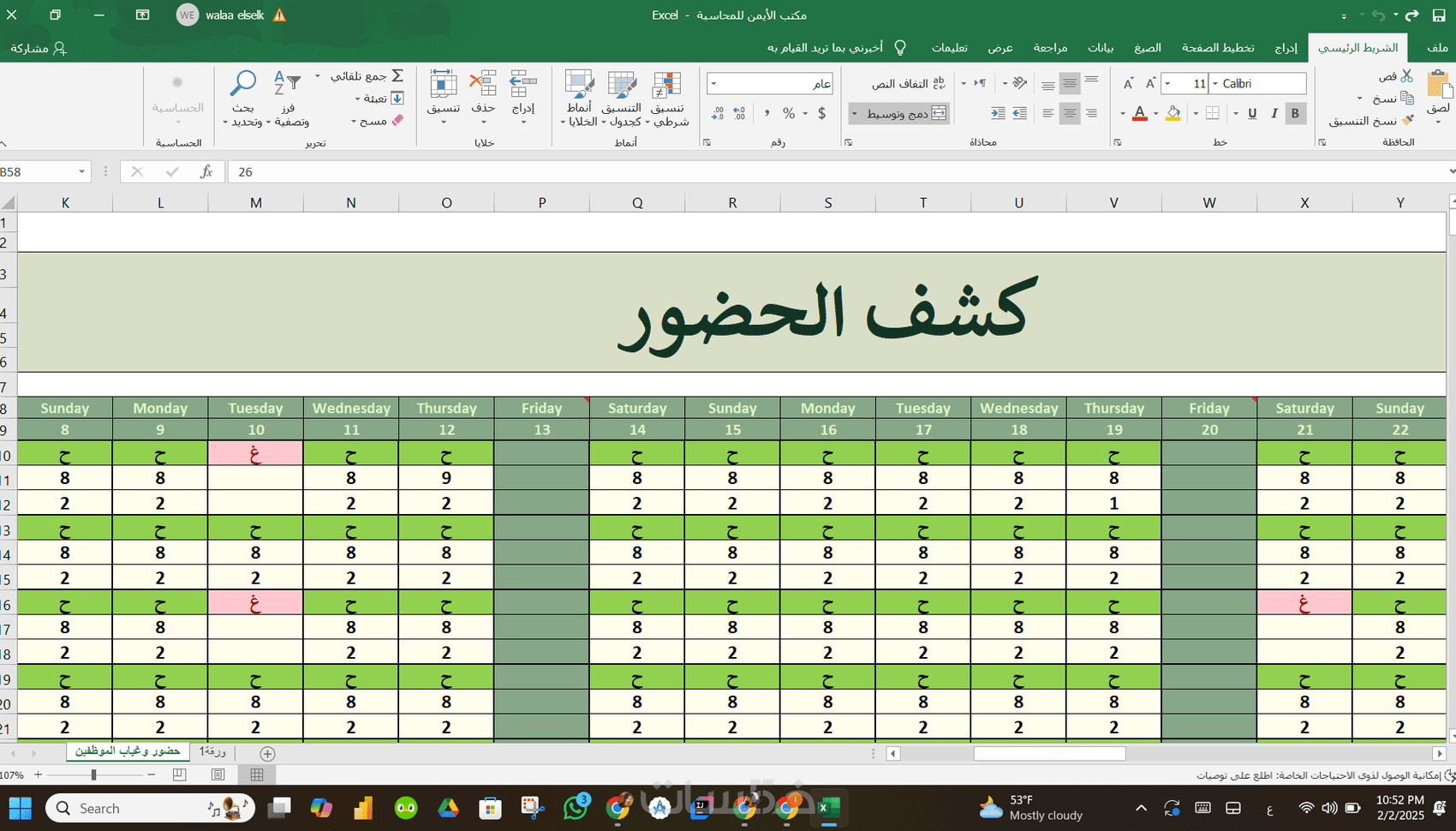Toggle align right horizontal alignment
This screenshot has height=831, width=1456.
point(1091,113)
